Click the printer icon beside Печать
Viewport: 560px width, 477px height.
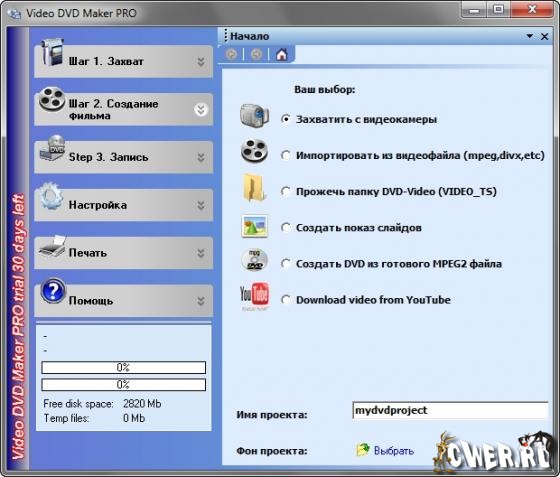53,246
